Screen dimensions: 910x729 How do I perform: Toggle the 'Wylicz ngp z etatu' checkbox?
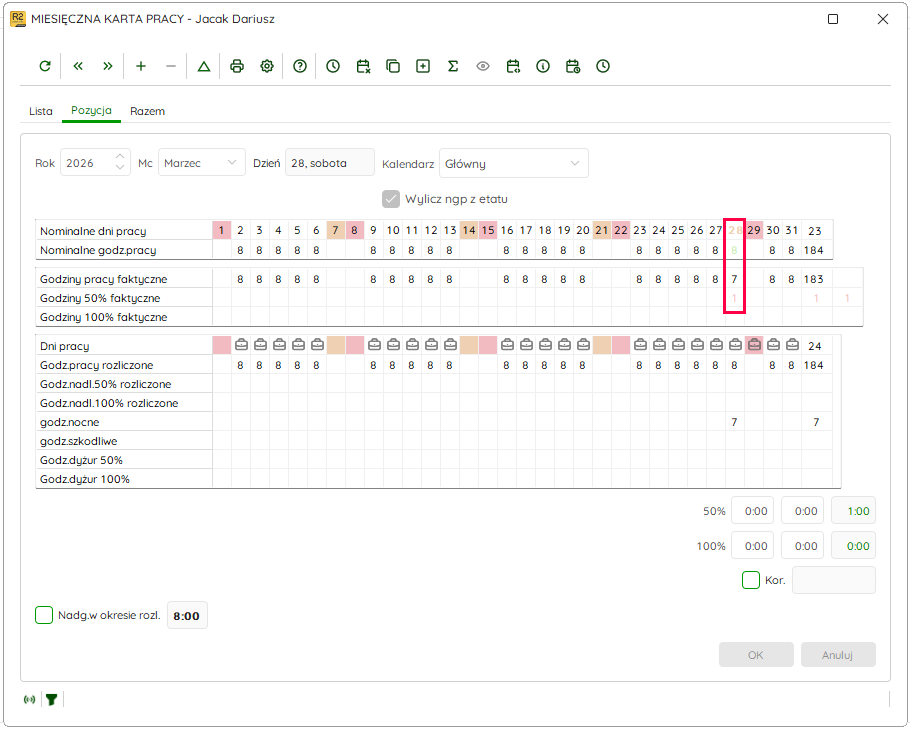tap(391, 199)
